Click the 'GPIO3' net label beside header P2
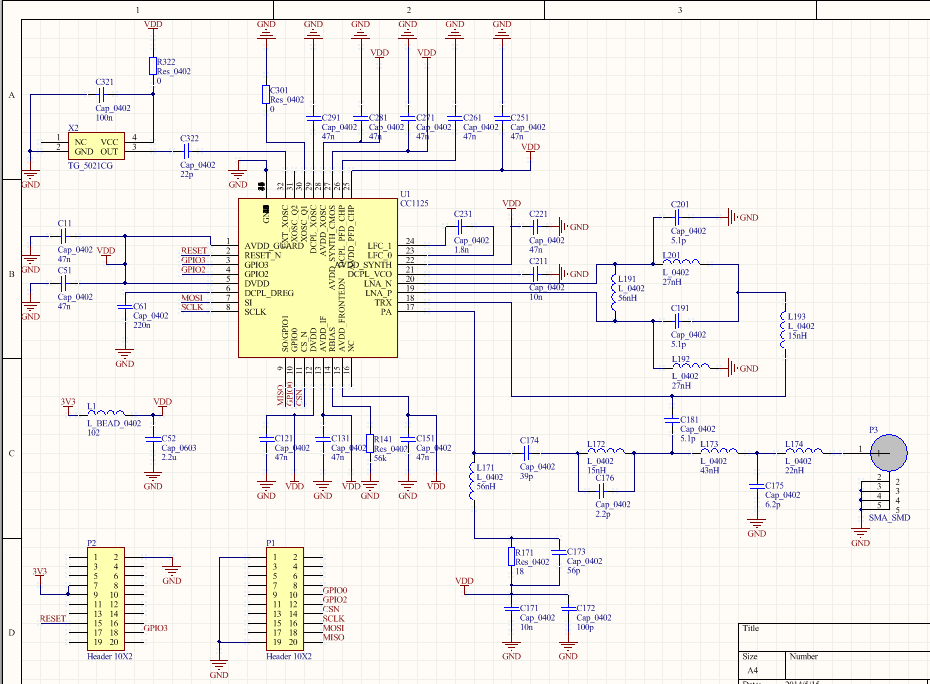930x684 pixels. pyautogui.click(x=155, y=628)
